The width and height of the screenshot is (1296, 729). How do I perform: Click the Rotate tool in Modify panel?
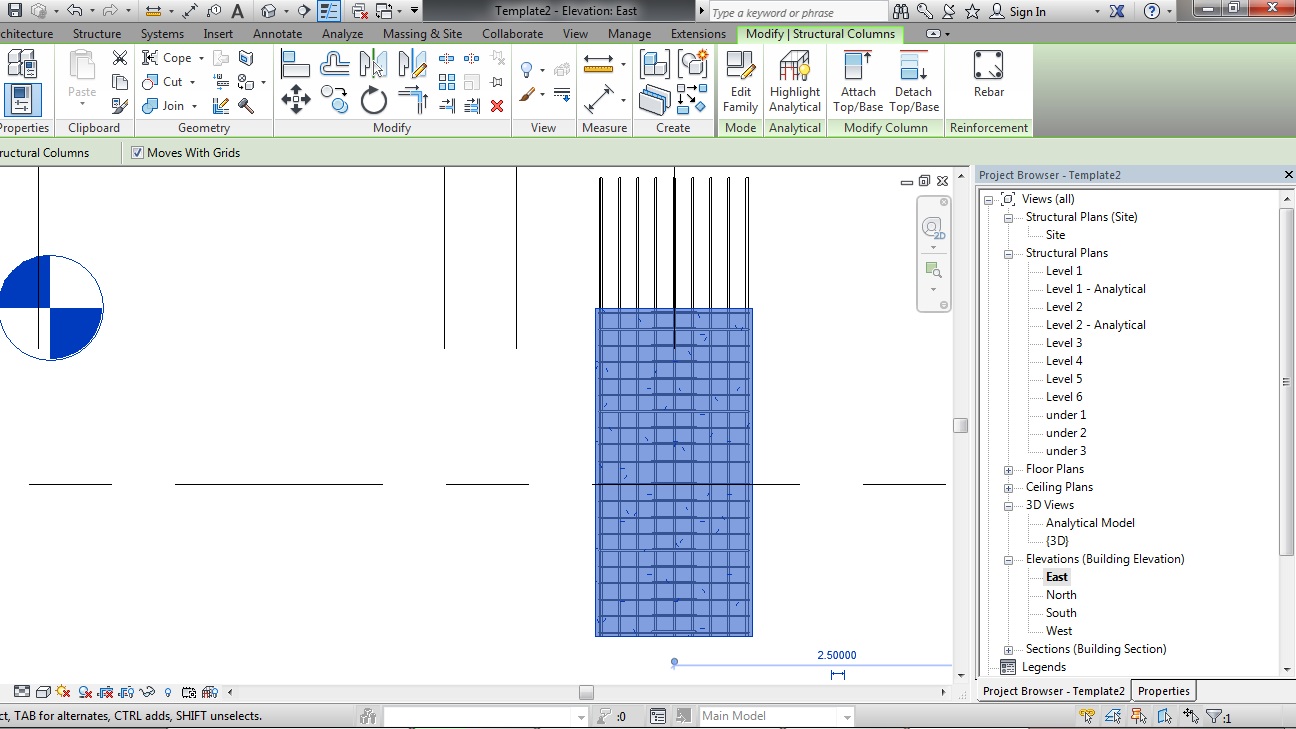coord(374,100)
